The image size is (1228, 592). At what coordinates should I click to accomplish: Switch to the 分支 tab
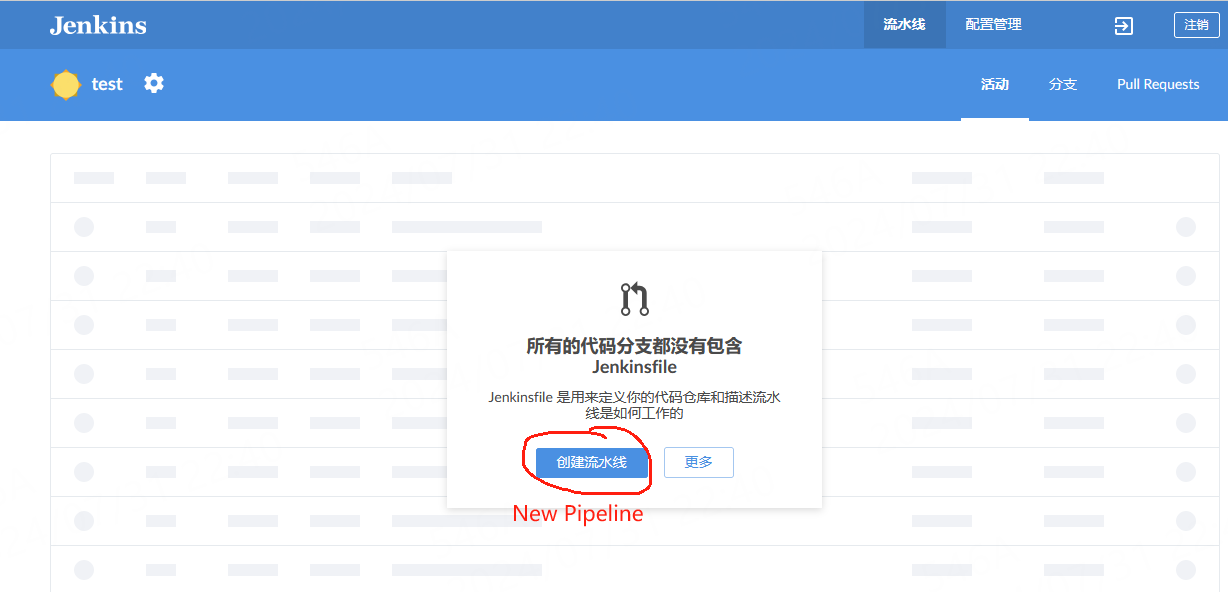tap(1063, 84)
